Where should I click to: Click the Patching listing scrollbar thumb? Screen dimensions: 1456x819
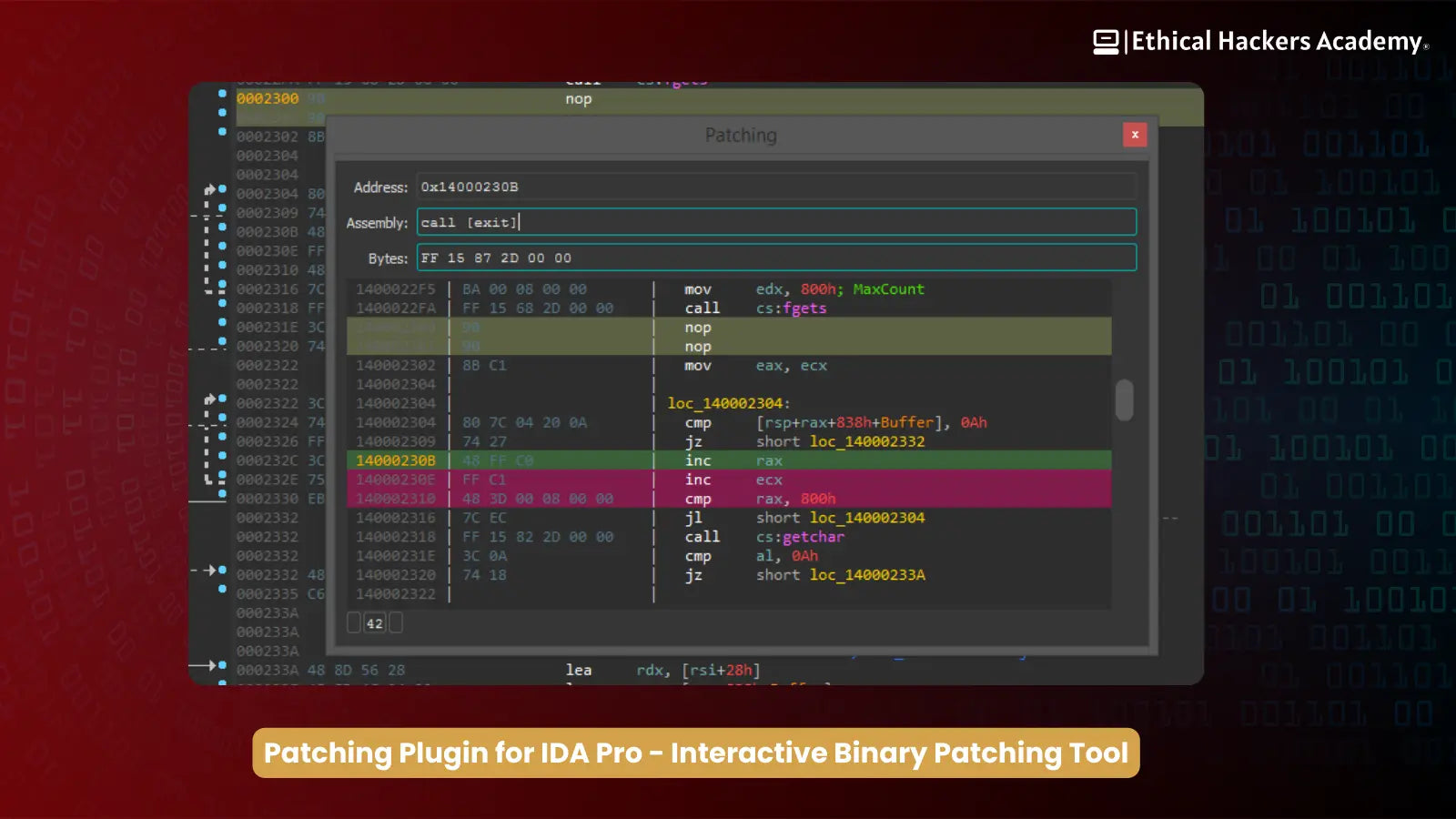1125,400
